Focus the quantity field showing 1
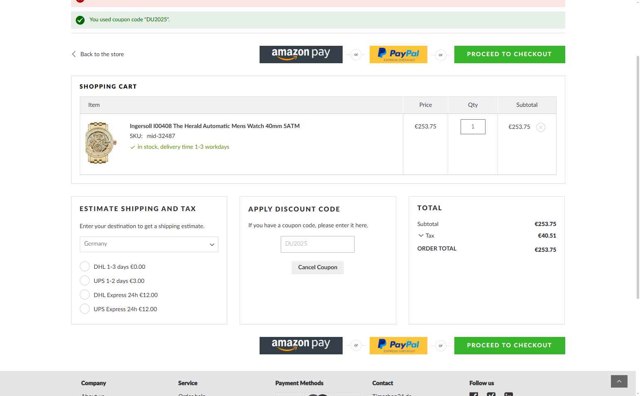Viewport: 640px width, 396px height. tap(473, 127)
